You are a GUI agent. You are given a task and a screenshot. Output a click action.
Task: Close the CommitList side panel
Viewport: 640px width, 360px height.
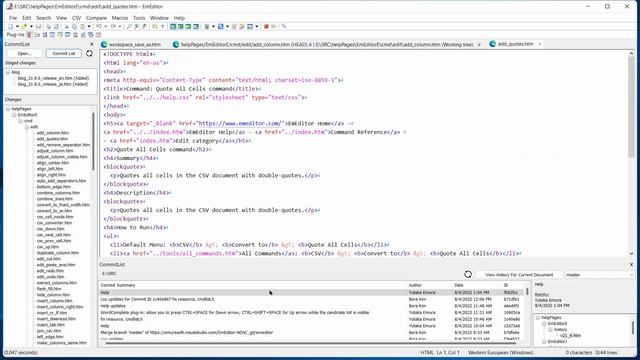92,44
